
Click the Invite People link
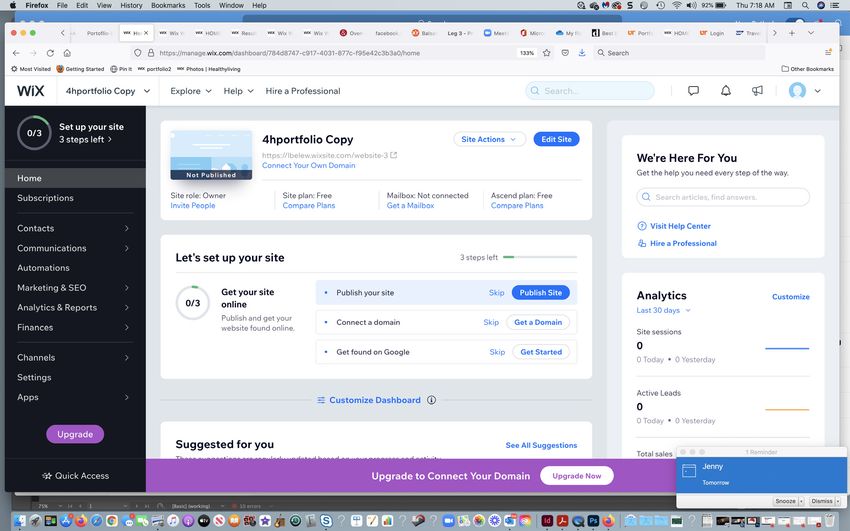point(192,205)
